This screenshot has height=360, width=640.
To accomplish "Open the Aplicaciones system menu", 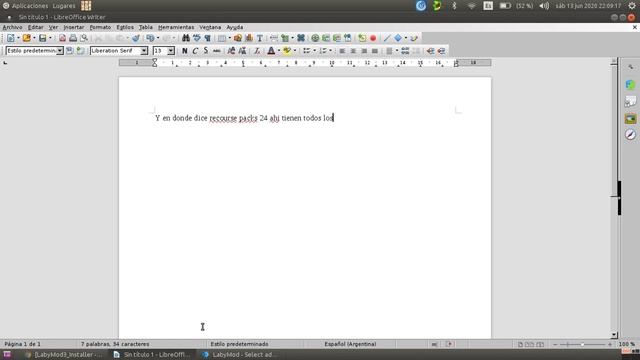I will click(x=29, y=6).
